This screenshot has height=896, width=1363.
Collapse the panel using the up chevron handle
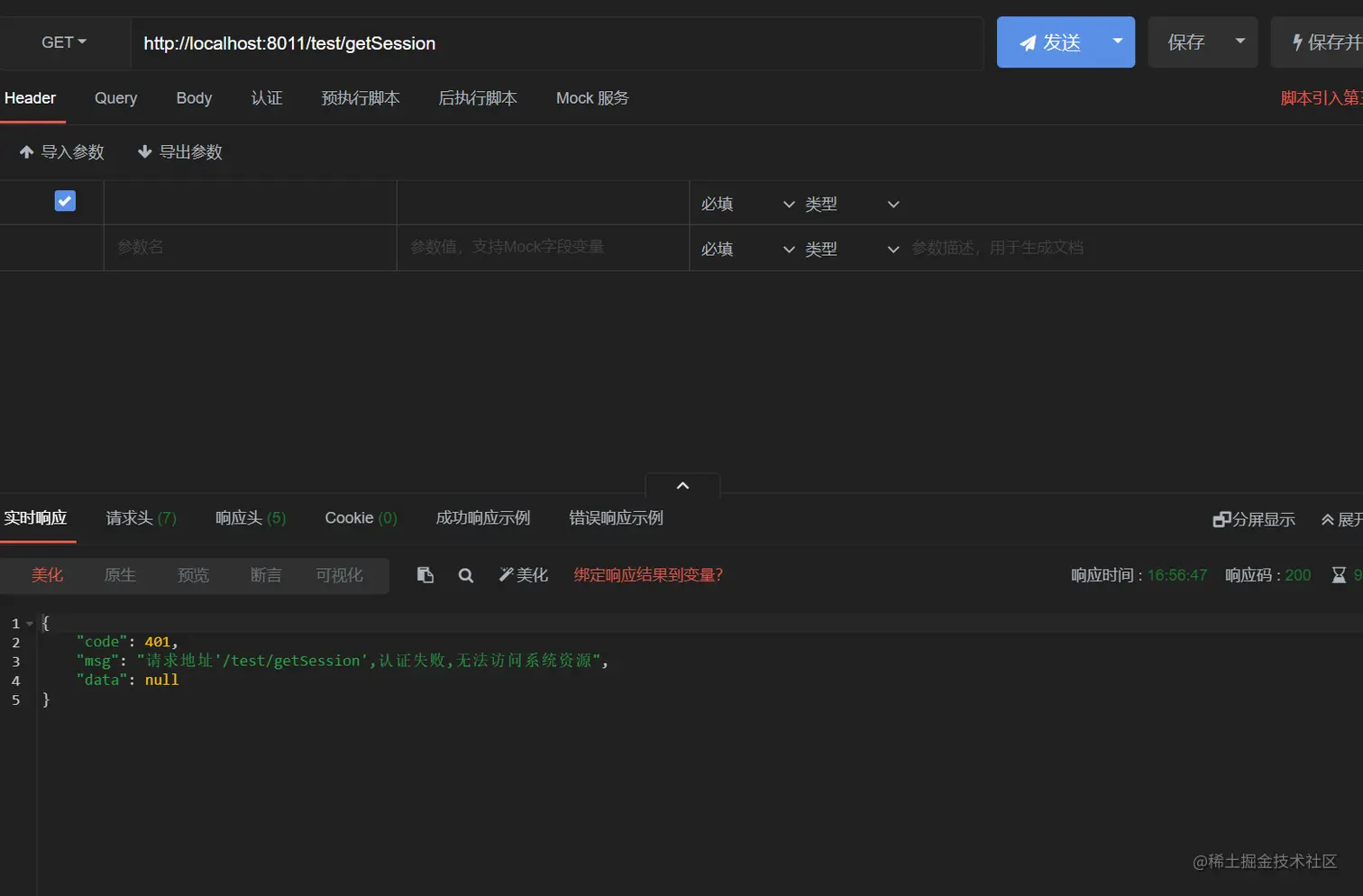[682, 485]
